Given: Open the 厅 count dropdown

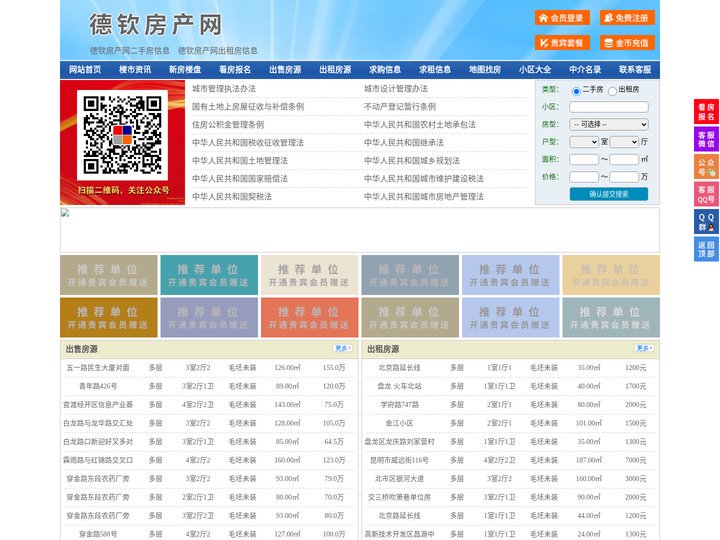Looking at the screenshot, I should 624,142.
